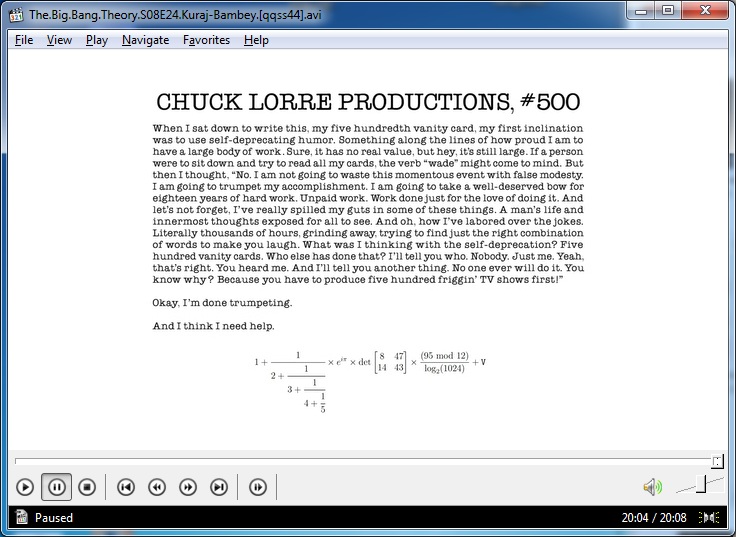Screen dimensions: 736x537
Task: Mute audio using the speaker icon
Action: (652, 487)
